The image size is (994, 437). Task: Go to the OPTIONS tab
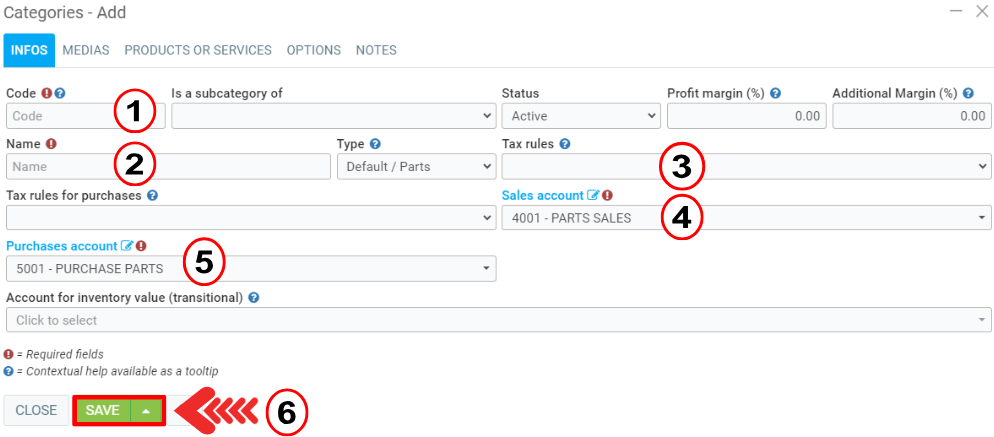[314, 50]
